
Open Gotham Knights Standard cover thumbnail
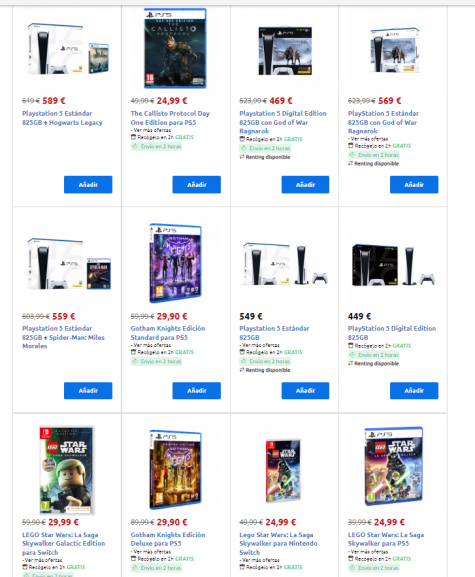[x=176, y=263]
